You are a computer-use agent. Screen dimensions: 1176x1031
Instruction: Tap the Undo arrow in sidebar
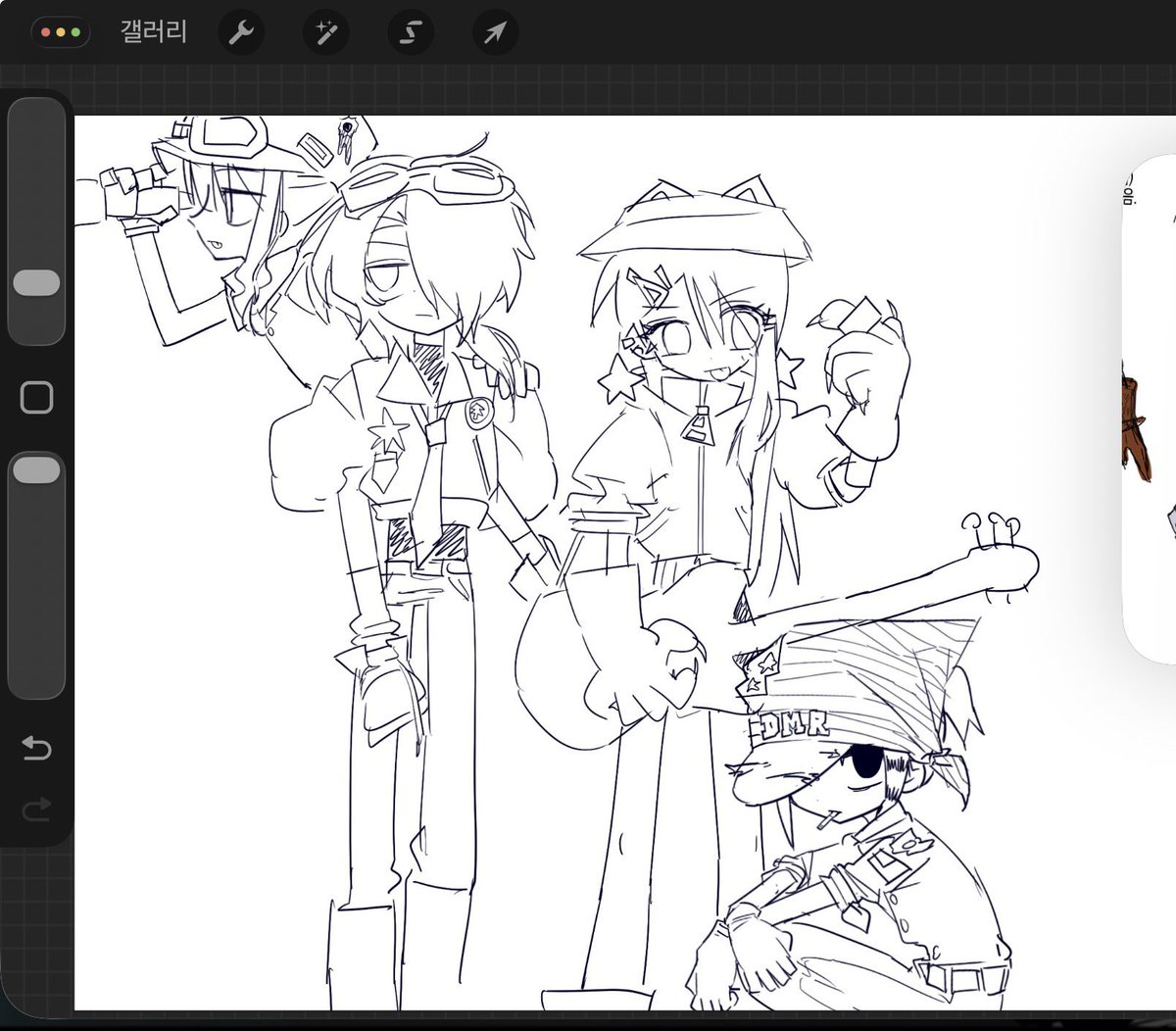[36, 750]
